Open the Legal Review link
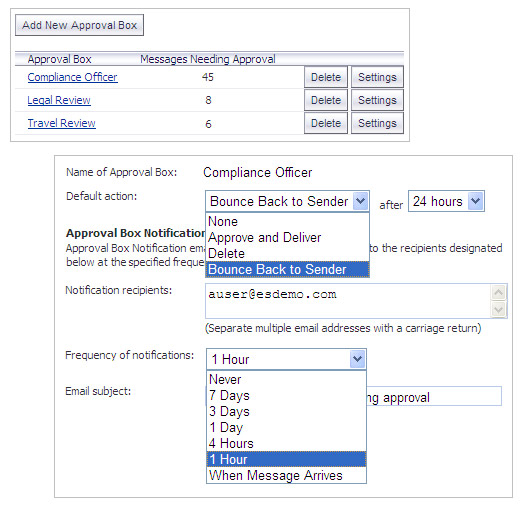The width and height of the screenshot is (525, 508). pyautogui.click(x=59, y=100)
